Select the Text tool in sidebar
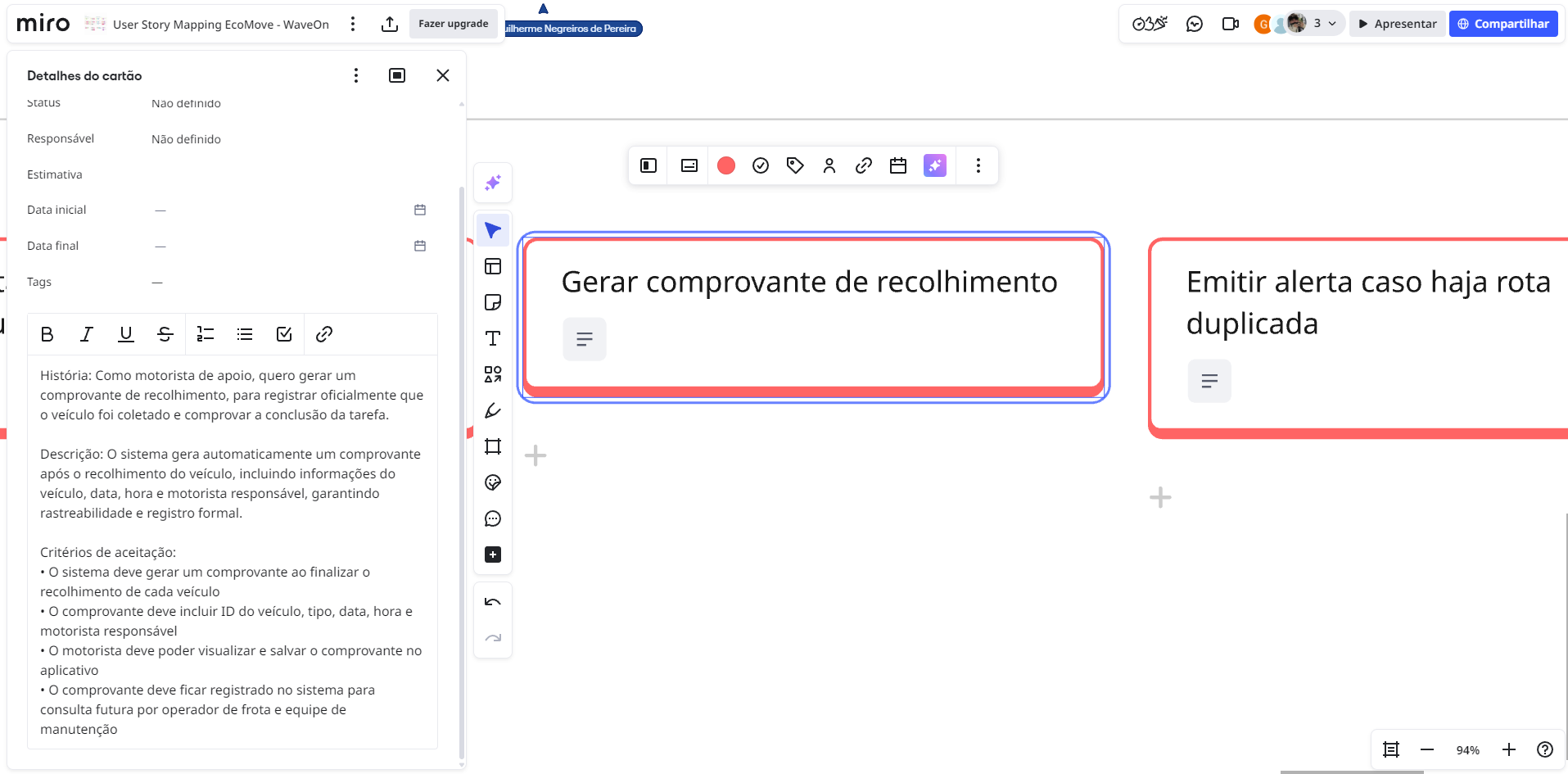The height and width of the screenshot is (774, 1568). 493,338
